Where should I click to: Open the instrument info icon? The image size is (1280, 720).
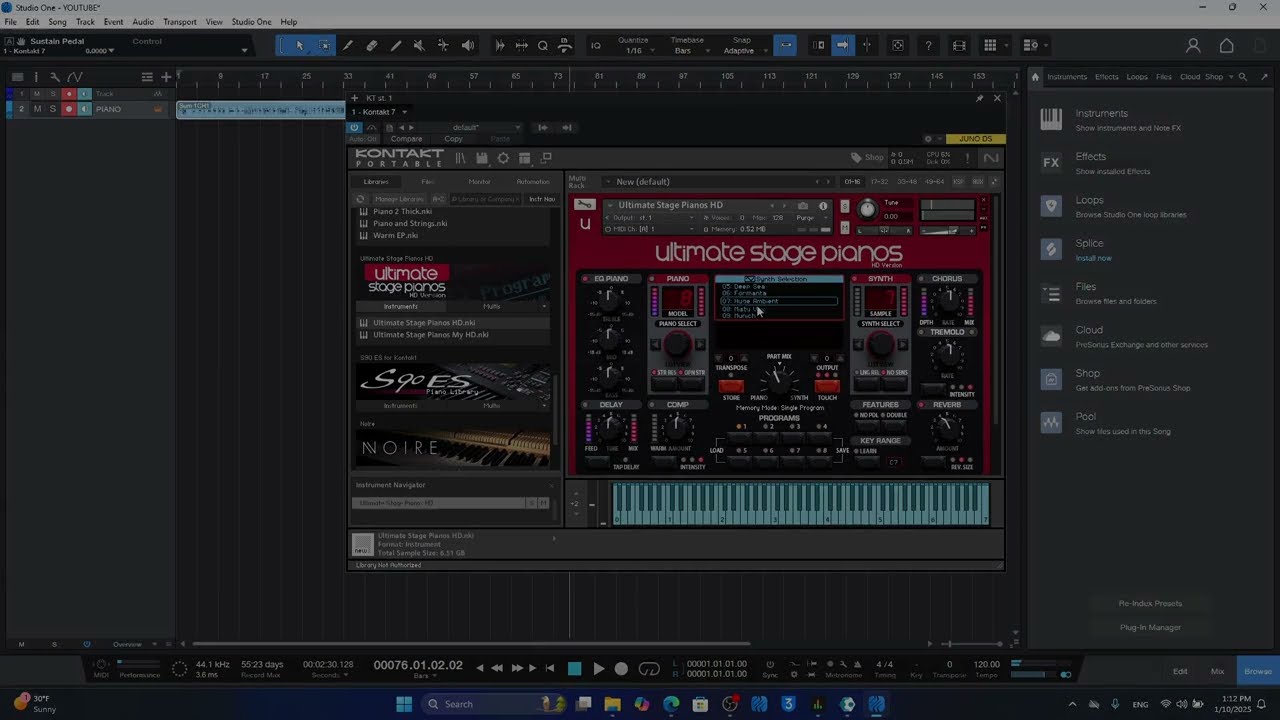coord(823,205)
